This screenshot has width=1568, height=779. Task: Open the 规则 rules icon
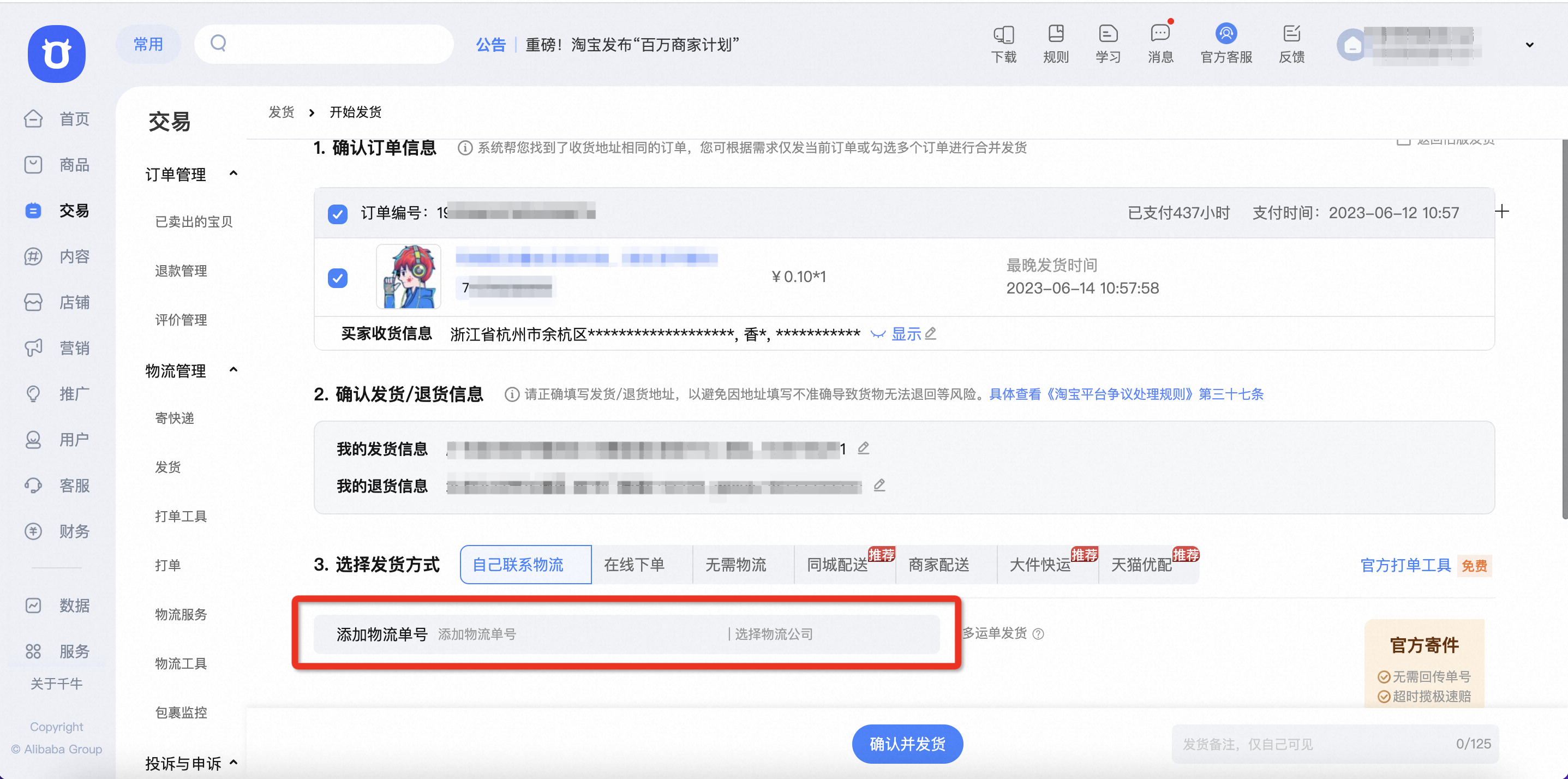tap(1056, 34)
